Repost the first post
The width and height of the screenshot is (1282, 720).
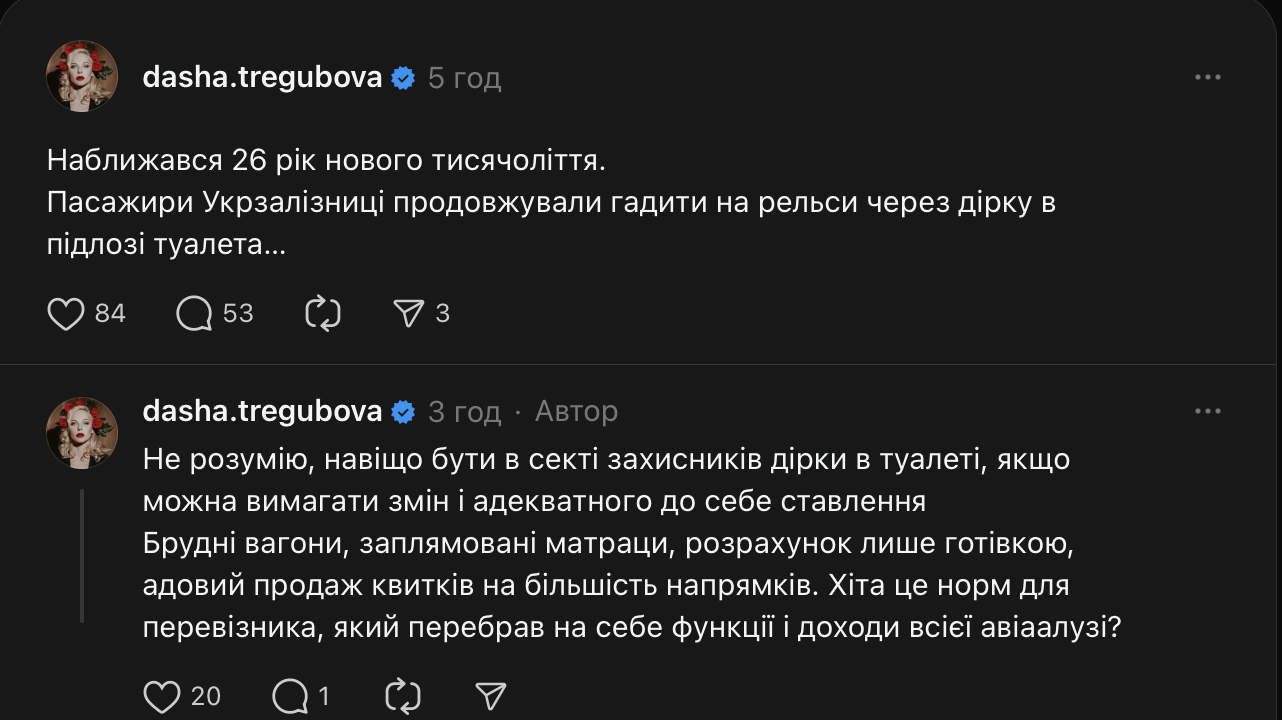(x=323, y=314)
